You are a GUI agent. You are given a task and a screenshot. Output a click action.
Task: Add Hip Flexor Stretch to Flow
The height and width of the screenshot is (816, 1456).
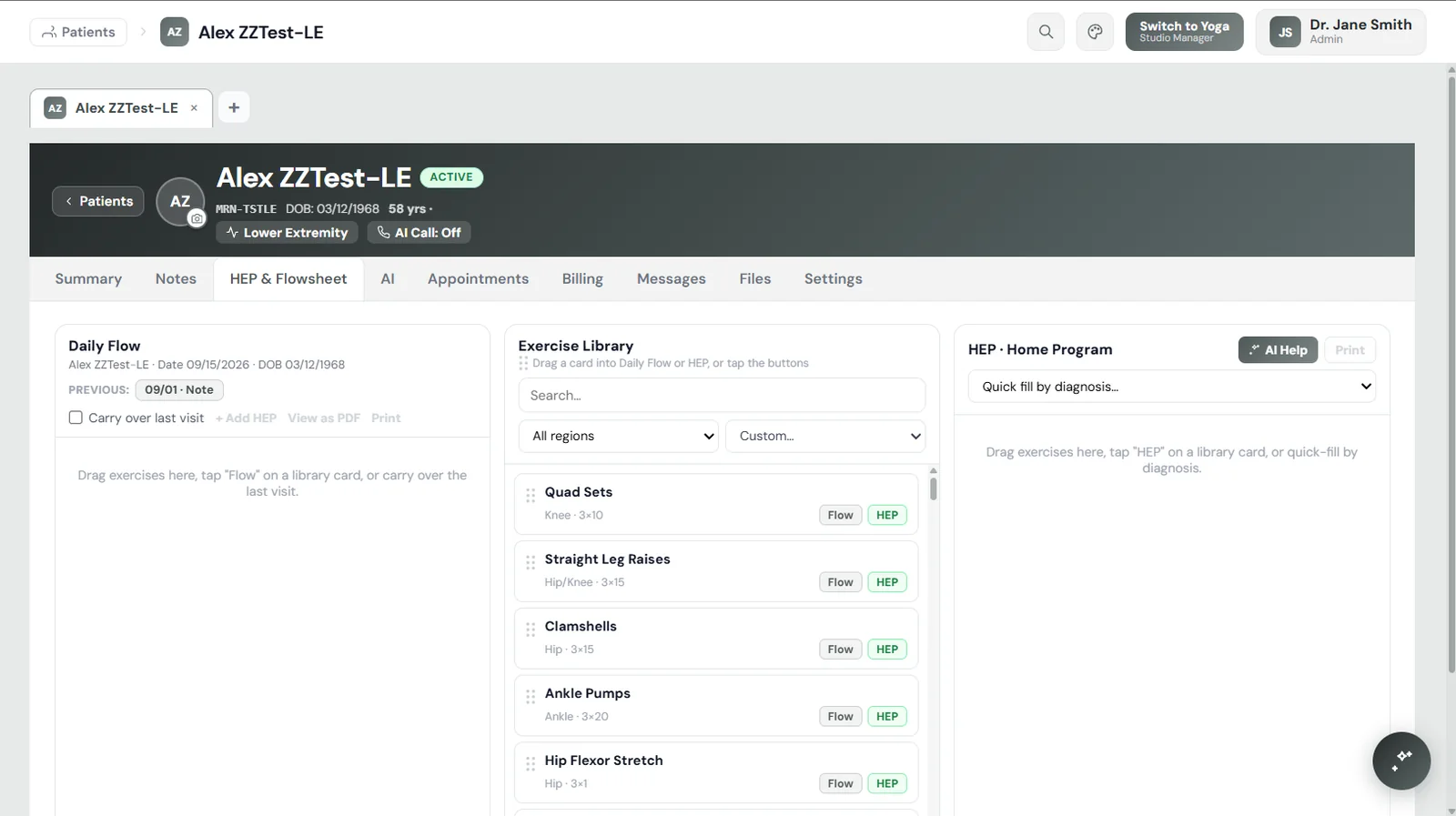tap(840, 784)
